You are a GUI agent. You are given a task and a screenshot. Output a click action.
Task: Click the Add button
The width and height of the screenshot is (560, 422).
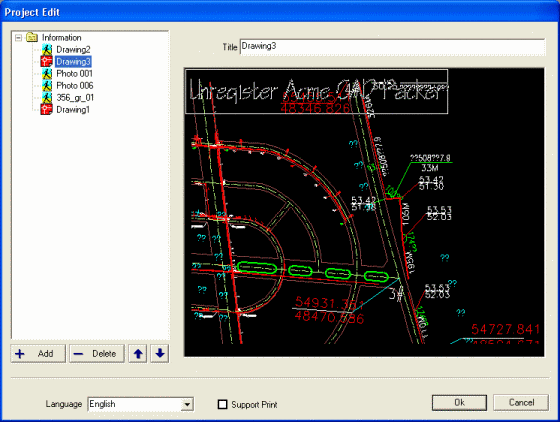[38, 353]
